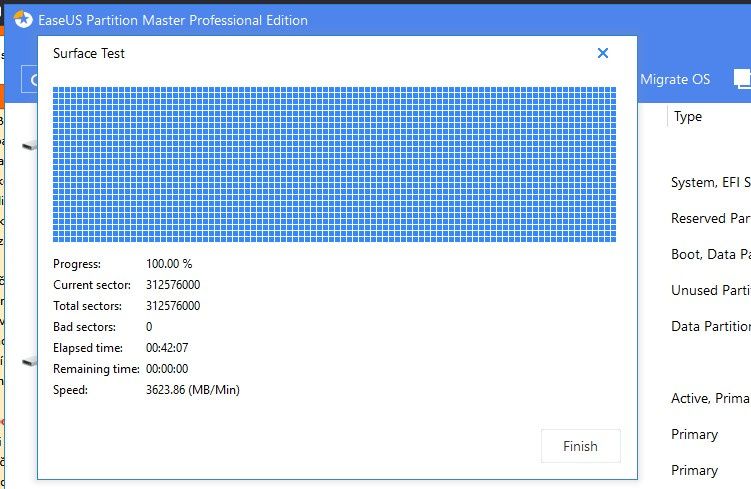Close the Surface Test dialog
Image resolution: width=751 pixels, height=489 pixels.
click(x=603, y=53)
